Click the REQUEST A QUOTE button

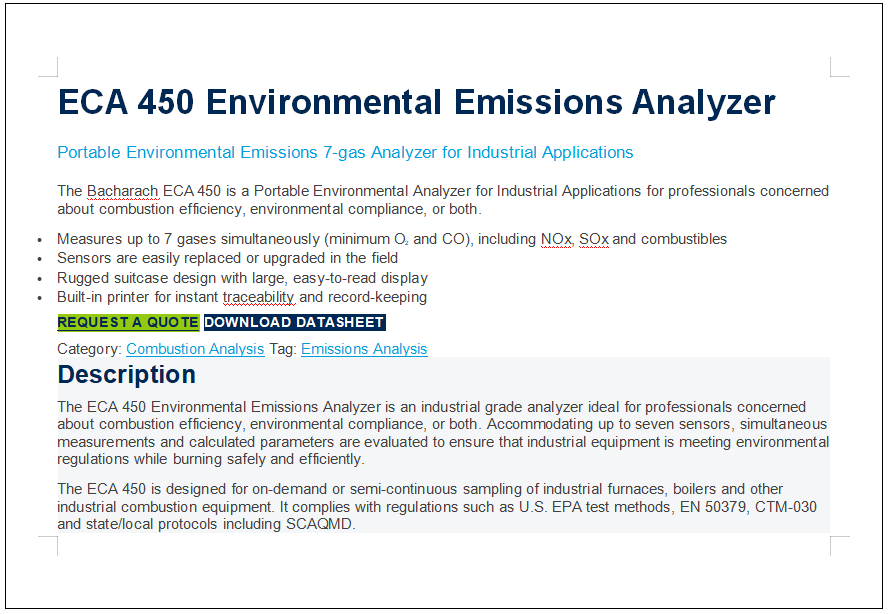[x=129, y=322]
